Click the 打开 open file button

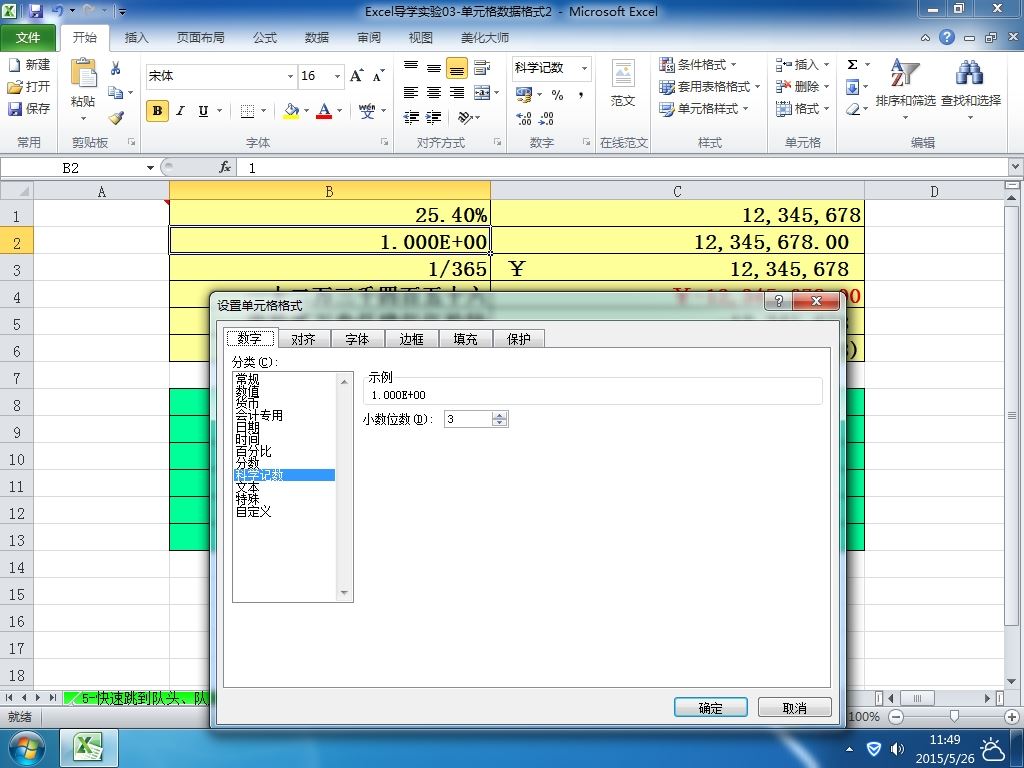[x=29, y=86]
